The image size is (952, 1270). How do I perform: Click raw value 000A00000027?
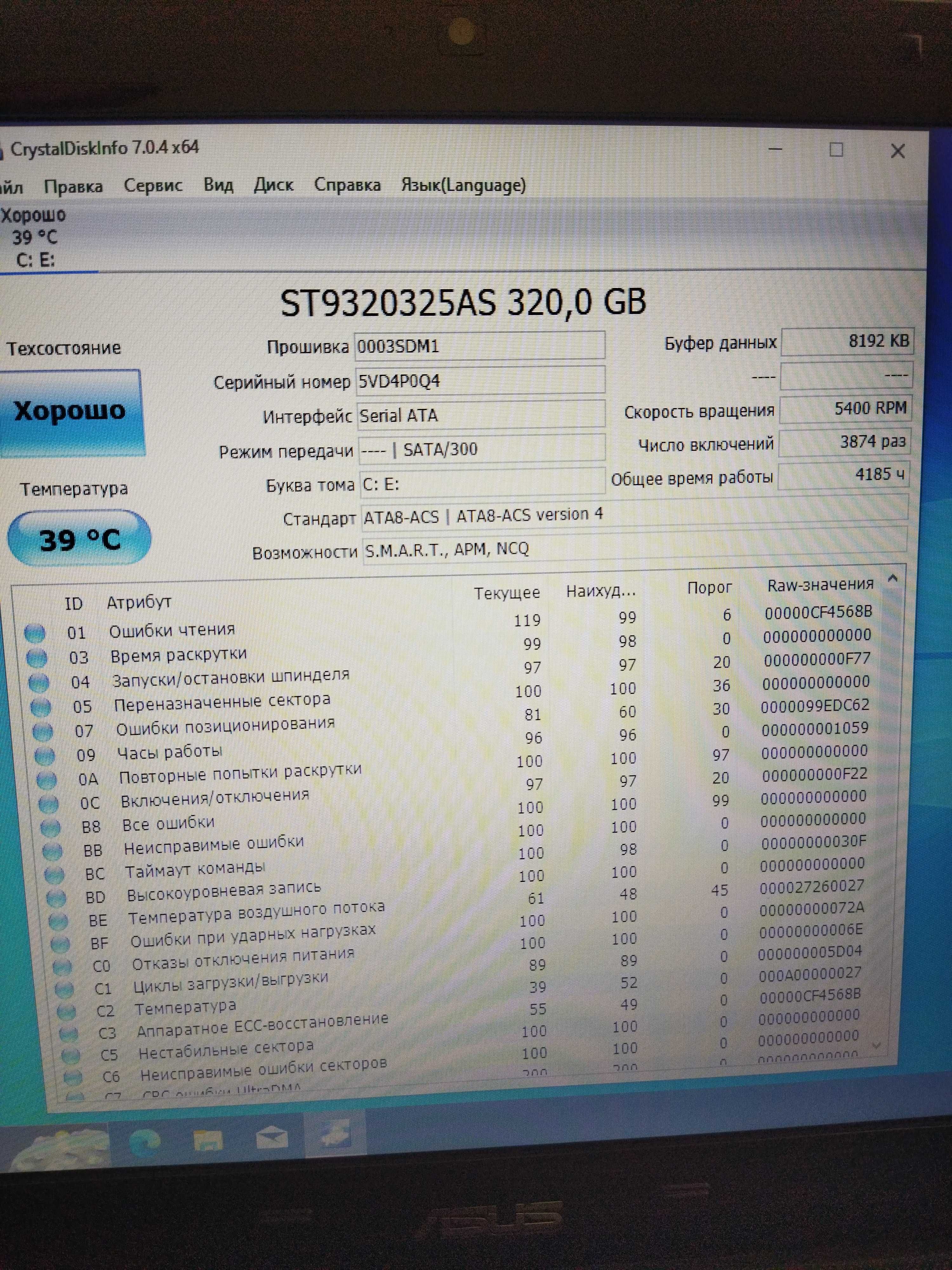coord(810,974)
